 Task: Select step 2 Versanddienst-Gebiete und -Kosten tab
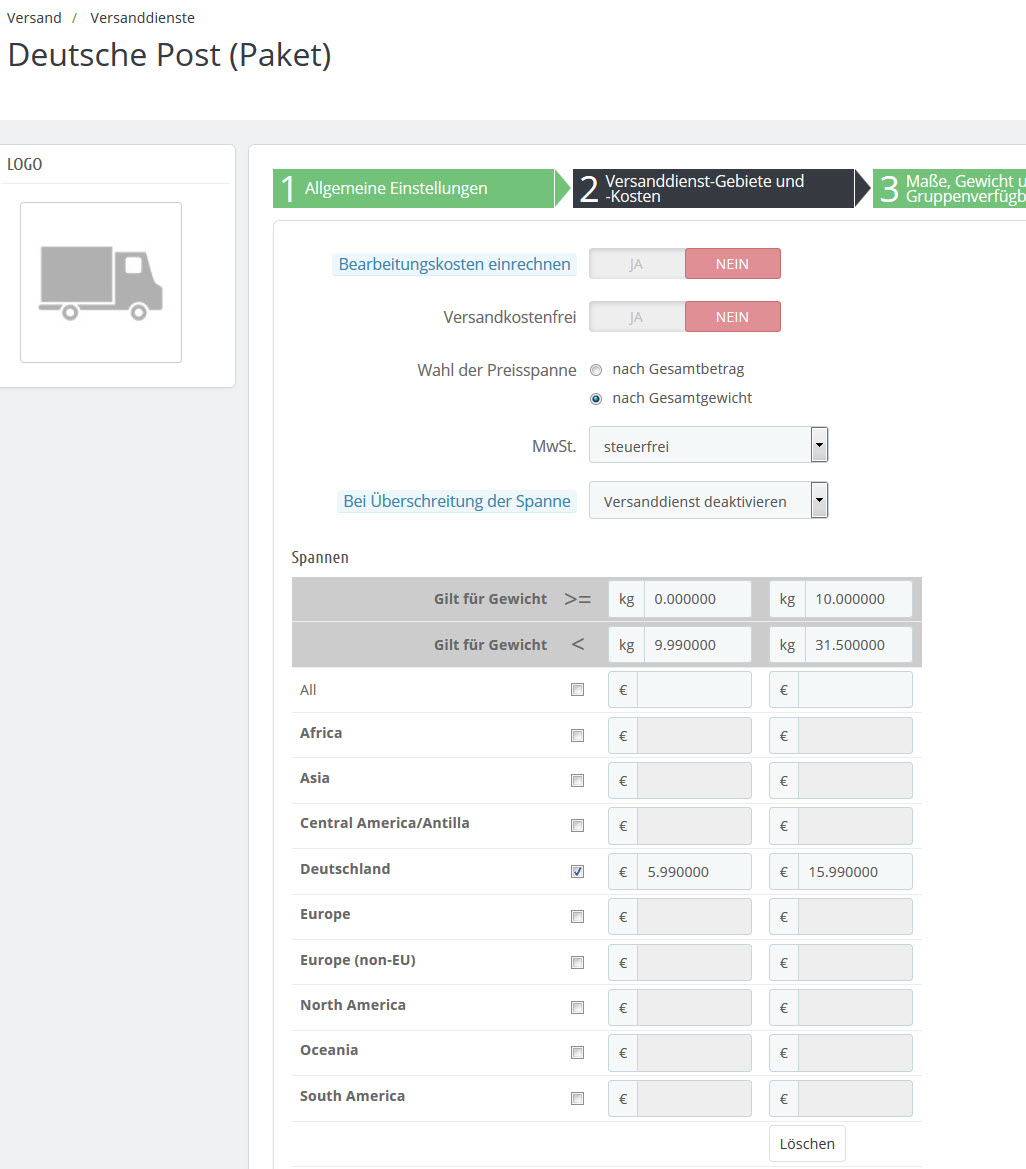coord(714,189)
